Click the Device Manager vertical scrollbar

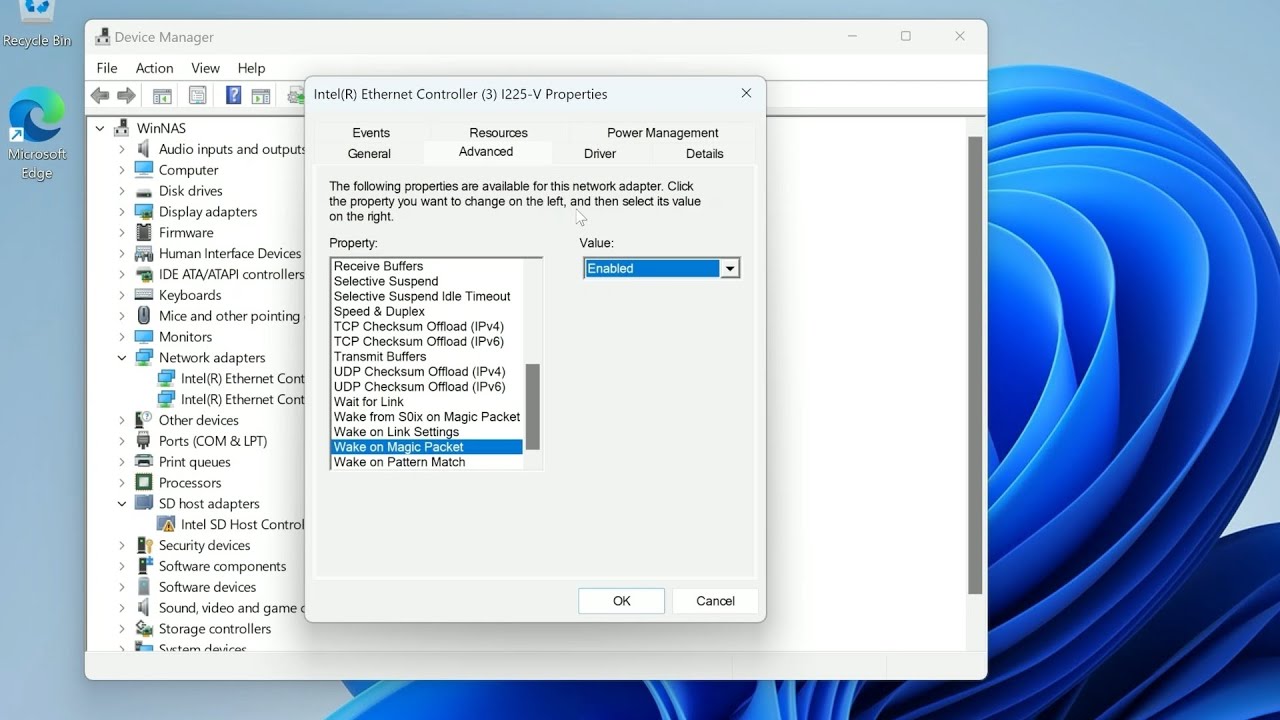975,366
